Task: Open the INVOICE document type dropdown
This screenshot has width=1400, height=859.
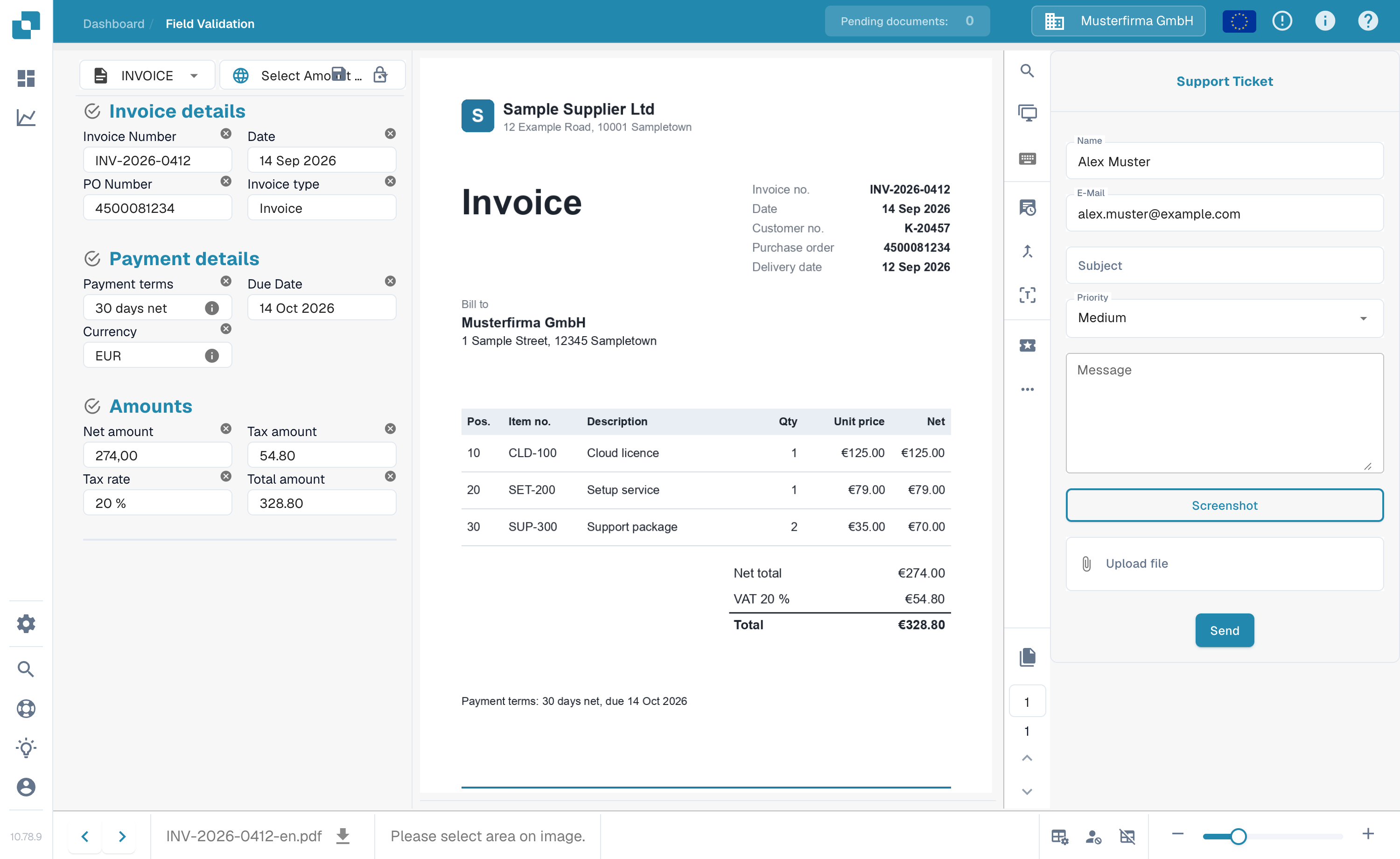Action: coord(147,75)
